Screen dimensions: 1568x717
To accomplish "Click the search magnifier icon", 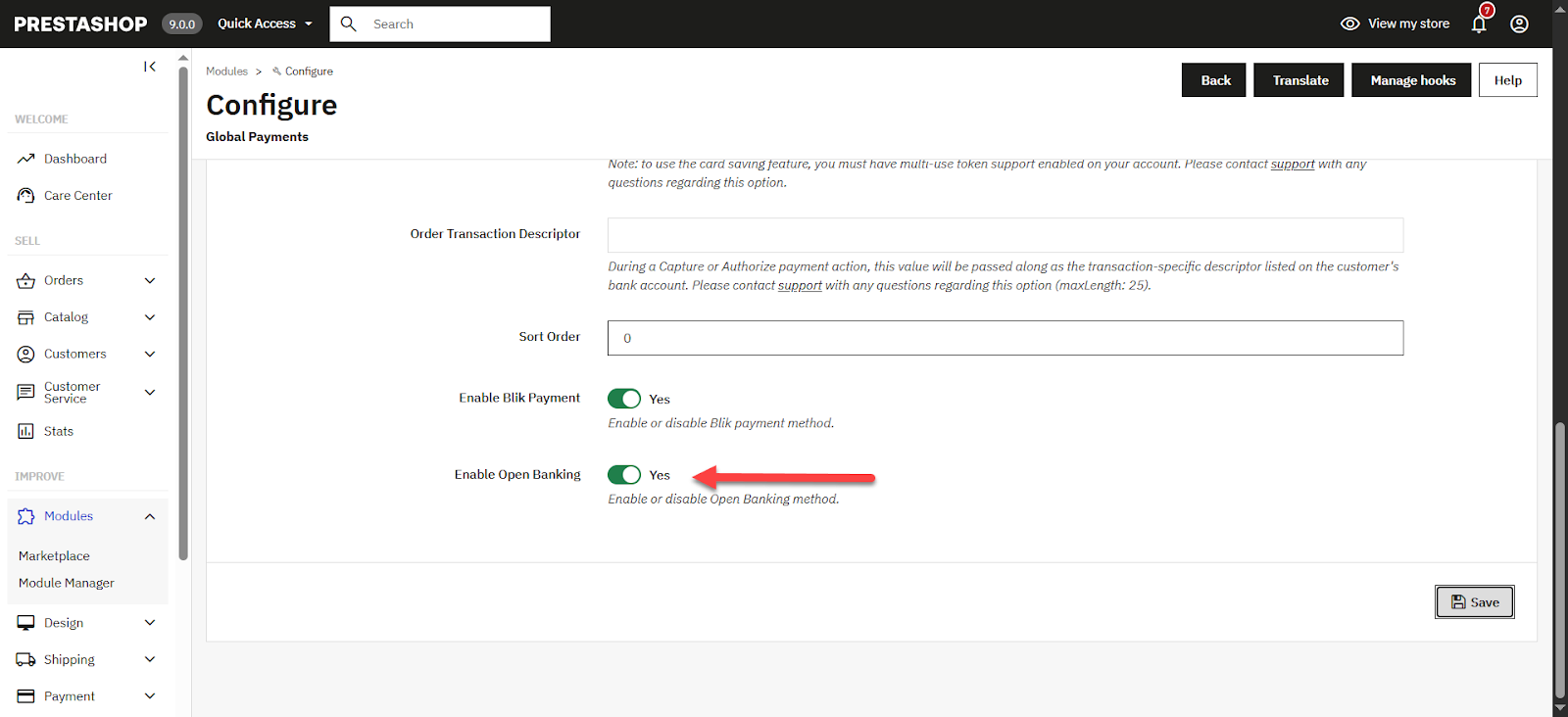I will [x=348, y=24].
